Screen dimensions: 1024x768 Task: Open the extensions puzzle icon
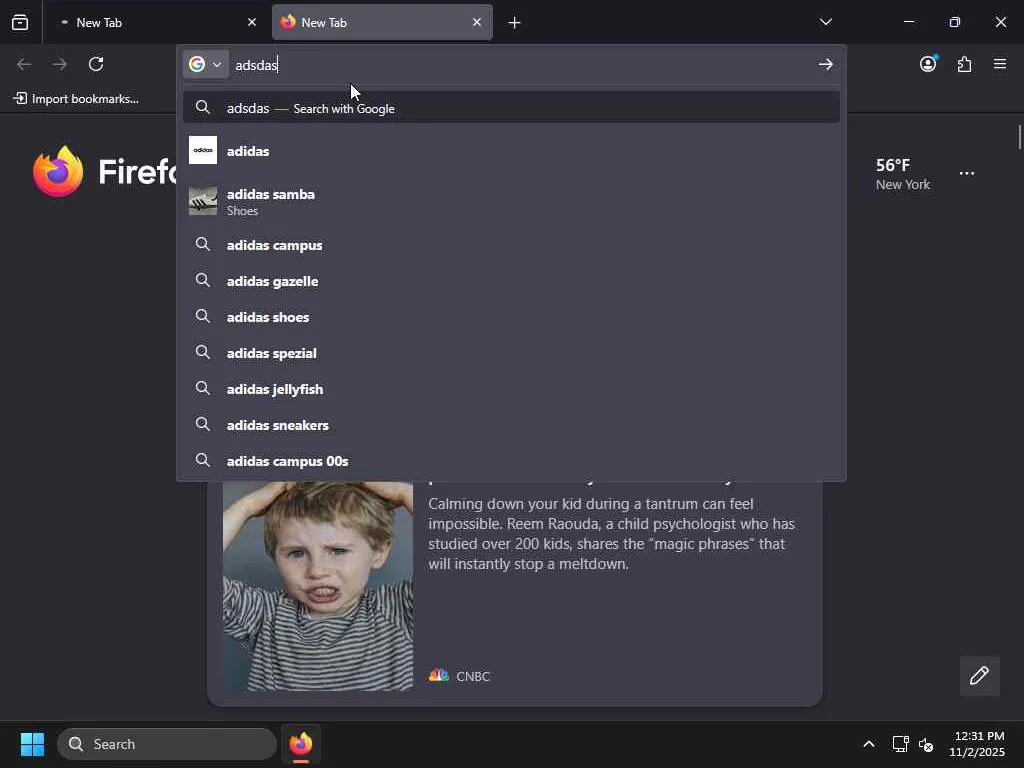[x=965, y=64]
